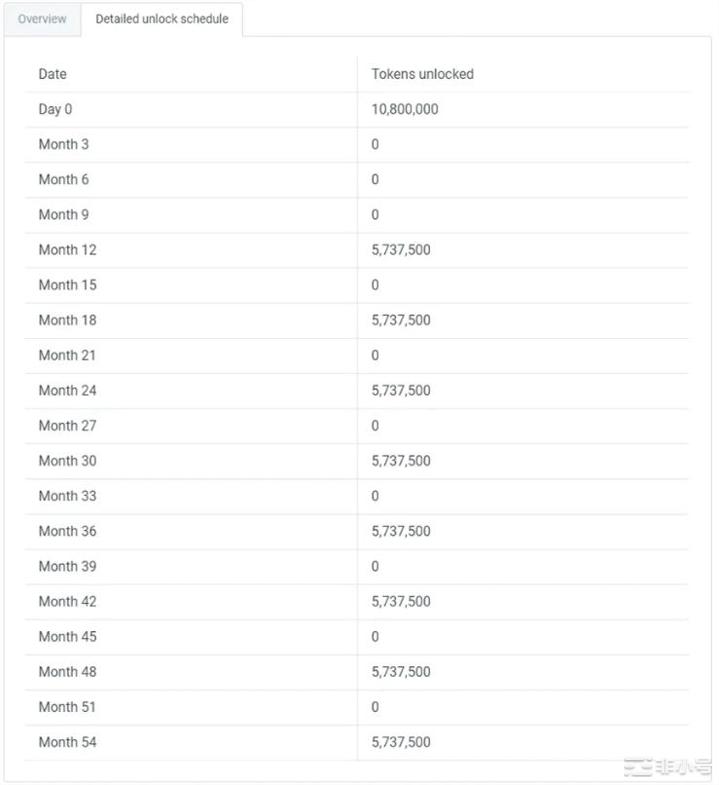Select the Day 0 row label
This screenshot has height=785, width=719.
tap(55, 109)
